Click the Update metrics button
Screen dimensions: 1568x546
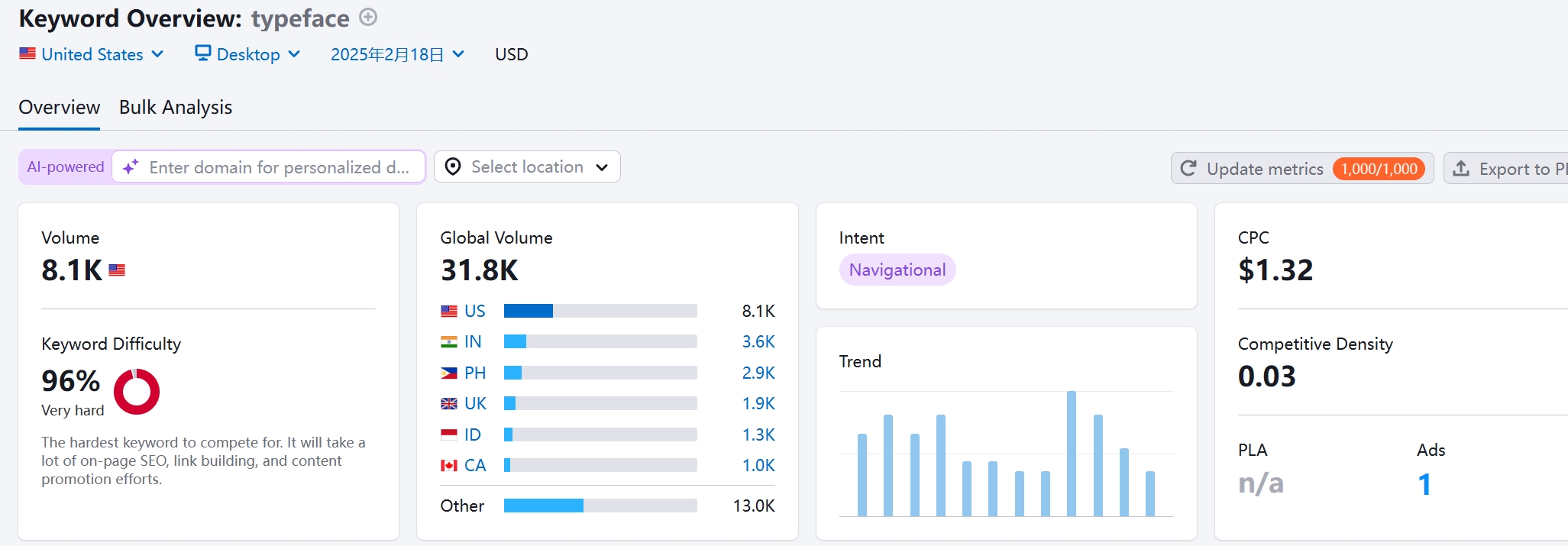tap(1264, 169)
